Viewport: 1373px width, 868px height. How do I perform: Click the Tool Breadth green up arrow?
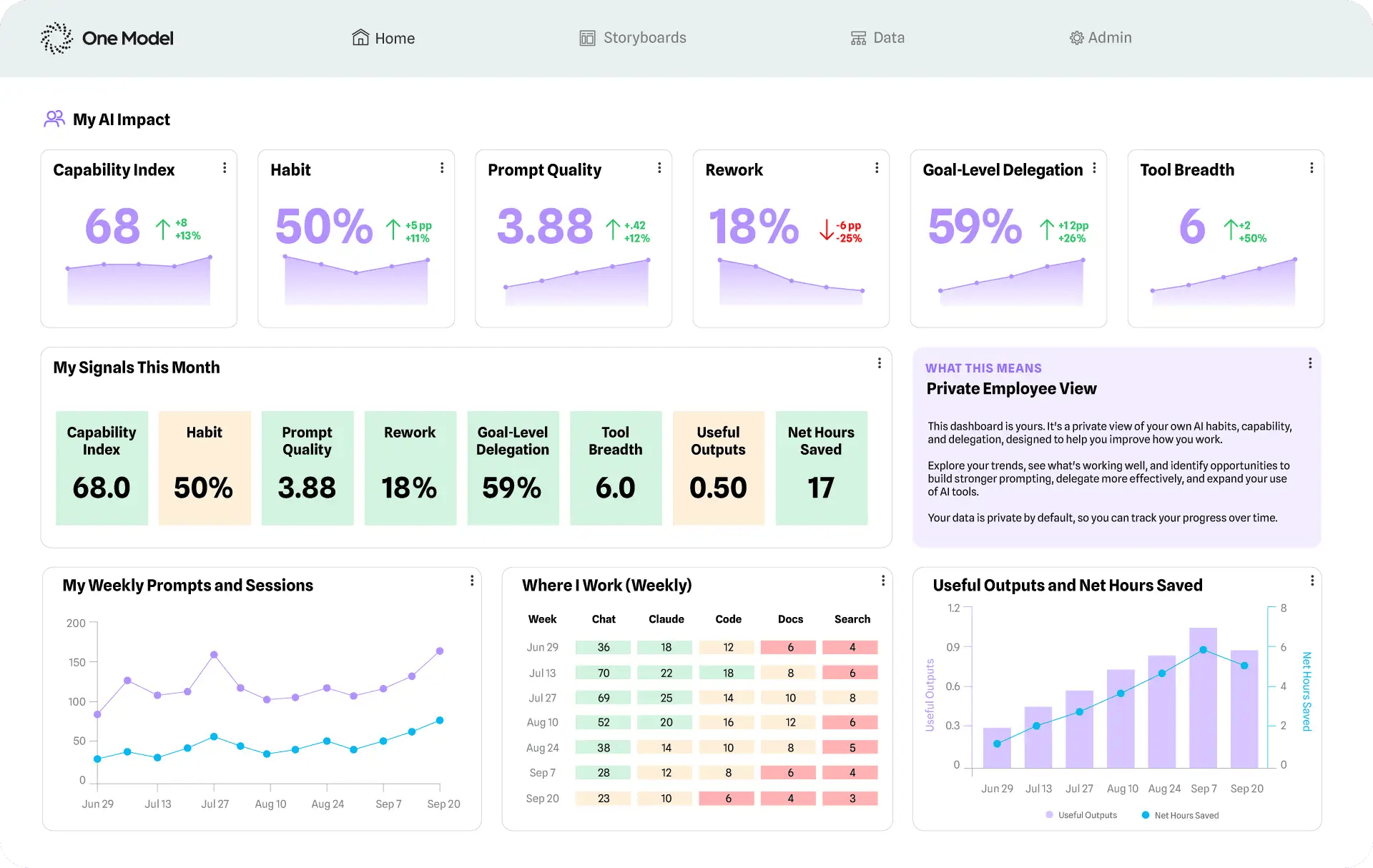tap(1230, 230)
